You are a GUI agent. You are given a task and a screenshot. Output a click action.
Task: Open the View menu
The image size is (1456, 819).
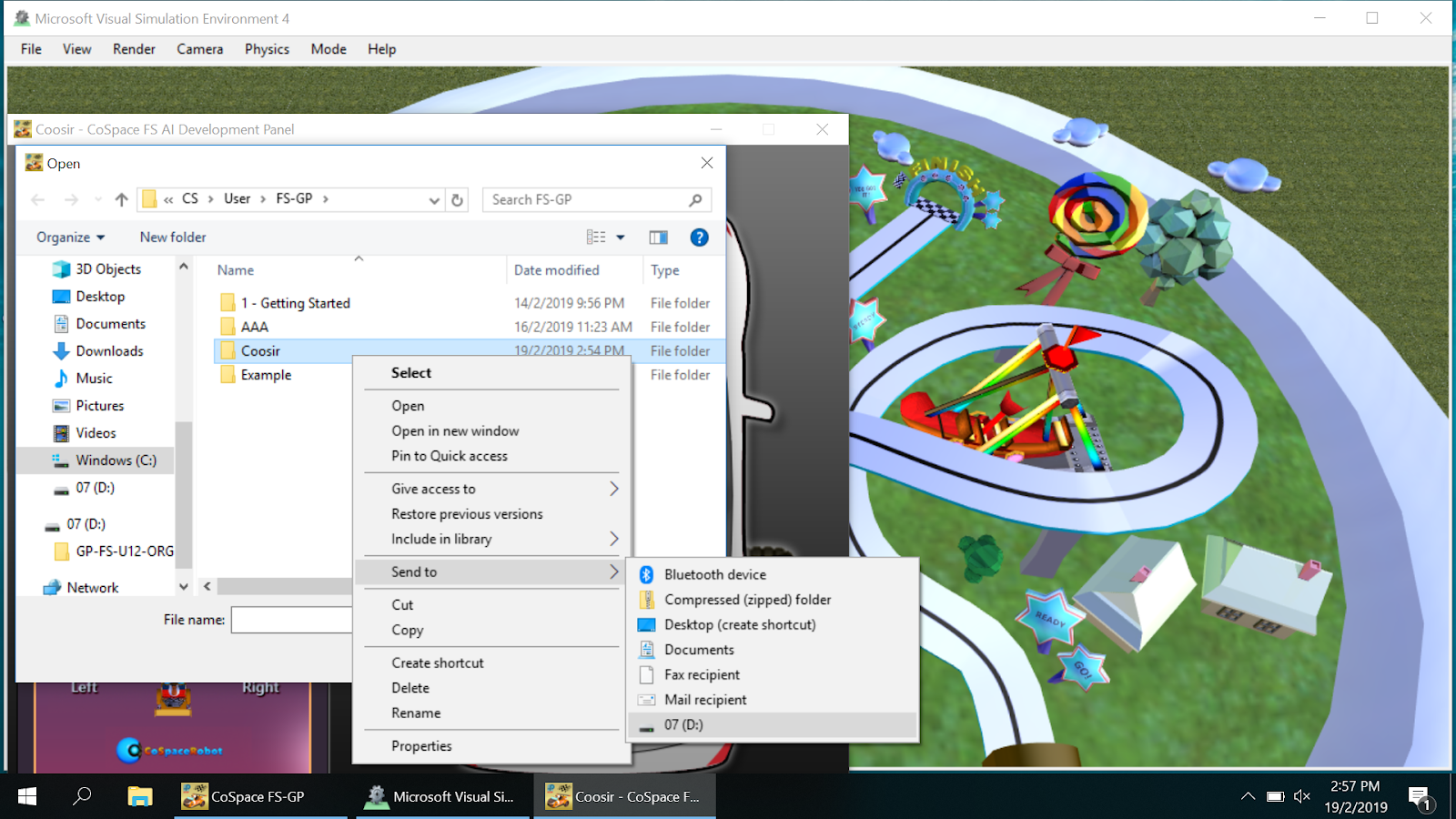tap(76, 49)
